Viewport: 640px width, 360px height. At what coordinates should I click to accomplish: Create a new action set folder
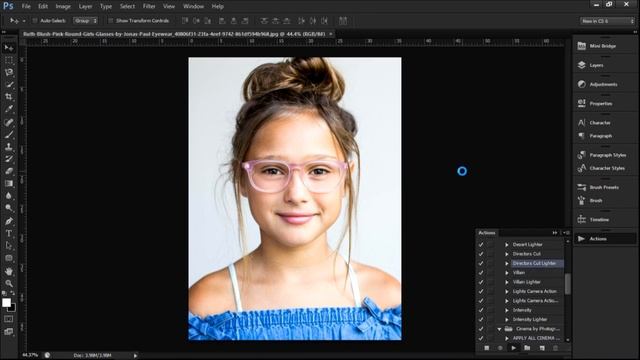point(527,348)
